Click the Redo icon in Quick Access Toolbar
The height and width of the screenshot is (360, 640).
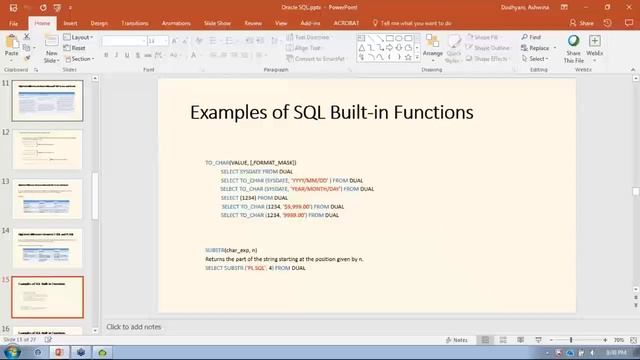click(x=43, y=7)
